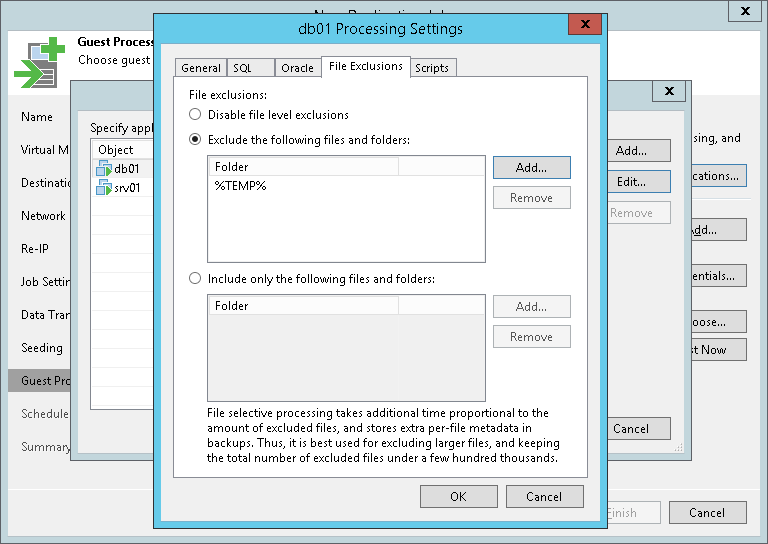Click Add for the exclusion list

coord(531,168)
